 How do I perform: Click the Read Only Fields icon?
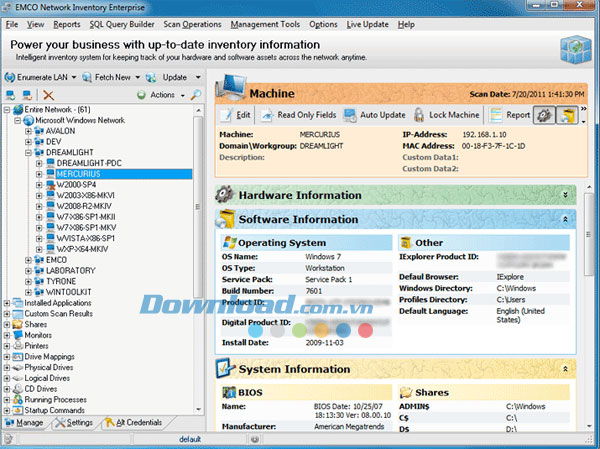(267, 115)
